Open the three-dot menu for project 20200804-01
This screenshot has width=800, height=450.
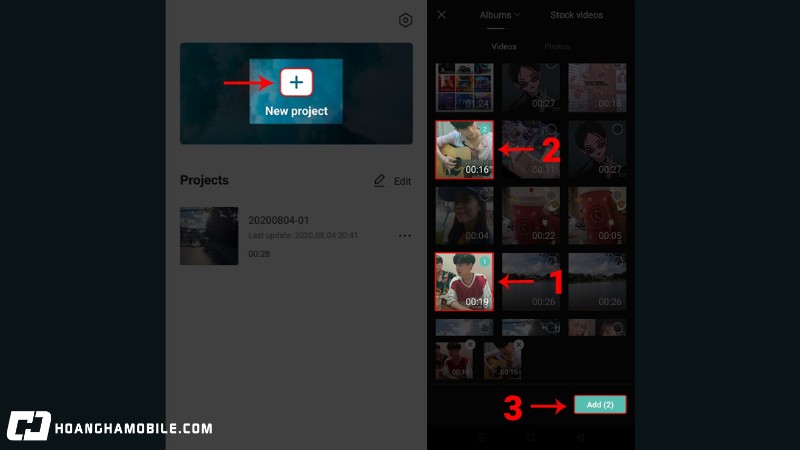[405, 236]
